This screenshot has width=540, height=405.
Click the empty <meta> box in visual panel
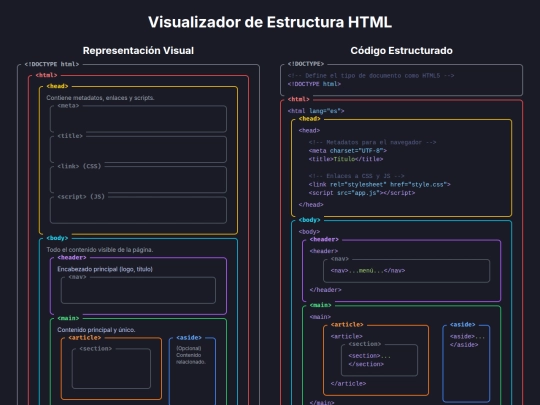[x=138, y=119]
